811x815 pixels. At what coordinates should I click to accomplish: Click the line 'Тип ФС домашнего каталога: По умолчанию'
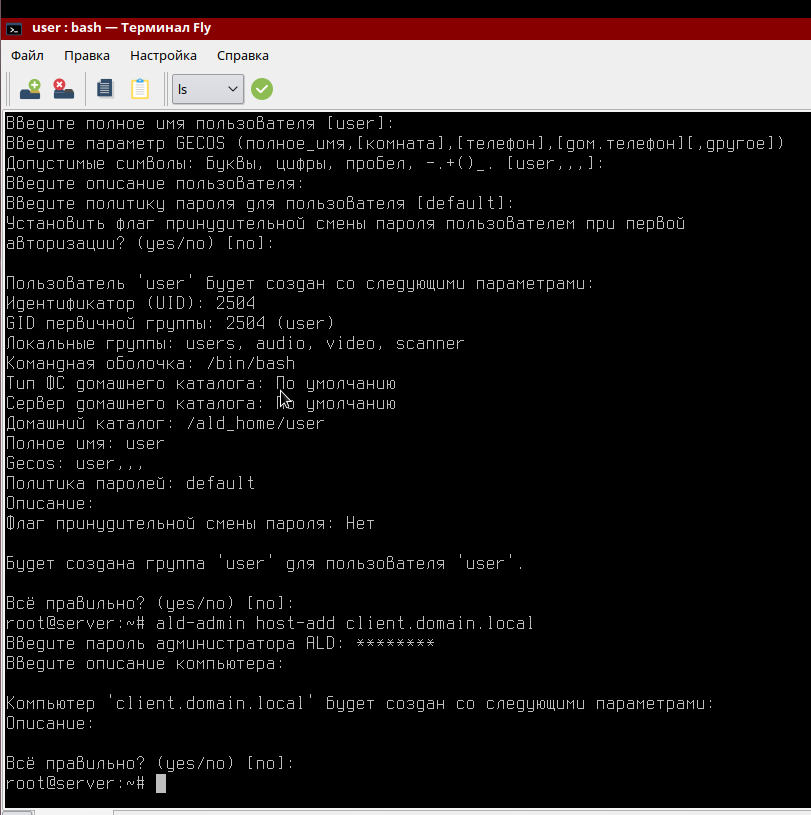pos(201,384)
